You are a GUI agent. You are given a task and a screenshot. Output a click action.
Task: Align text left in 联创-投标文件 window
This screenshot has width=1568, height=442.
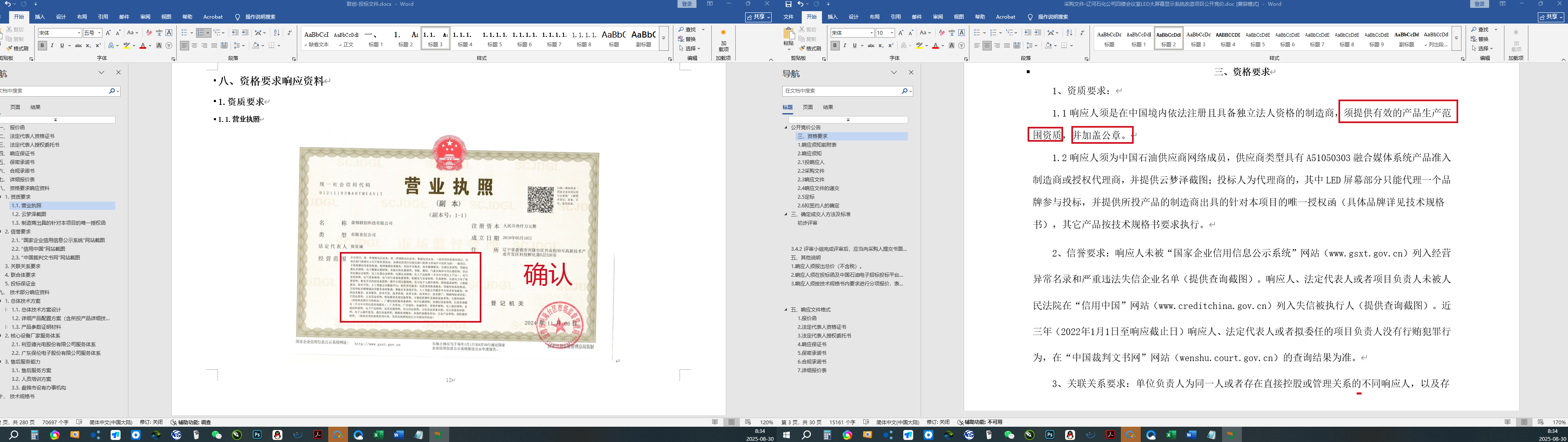pos(185,46)
